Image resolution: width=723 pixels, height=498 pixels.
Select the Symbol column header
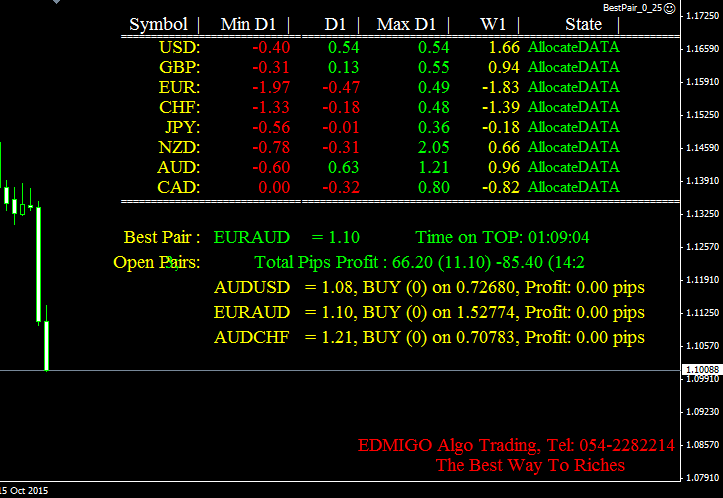point(158,24)
